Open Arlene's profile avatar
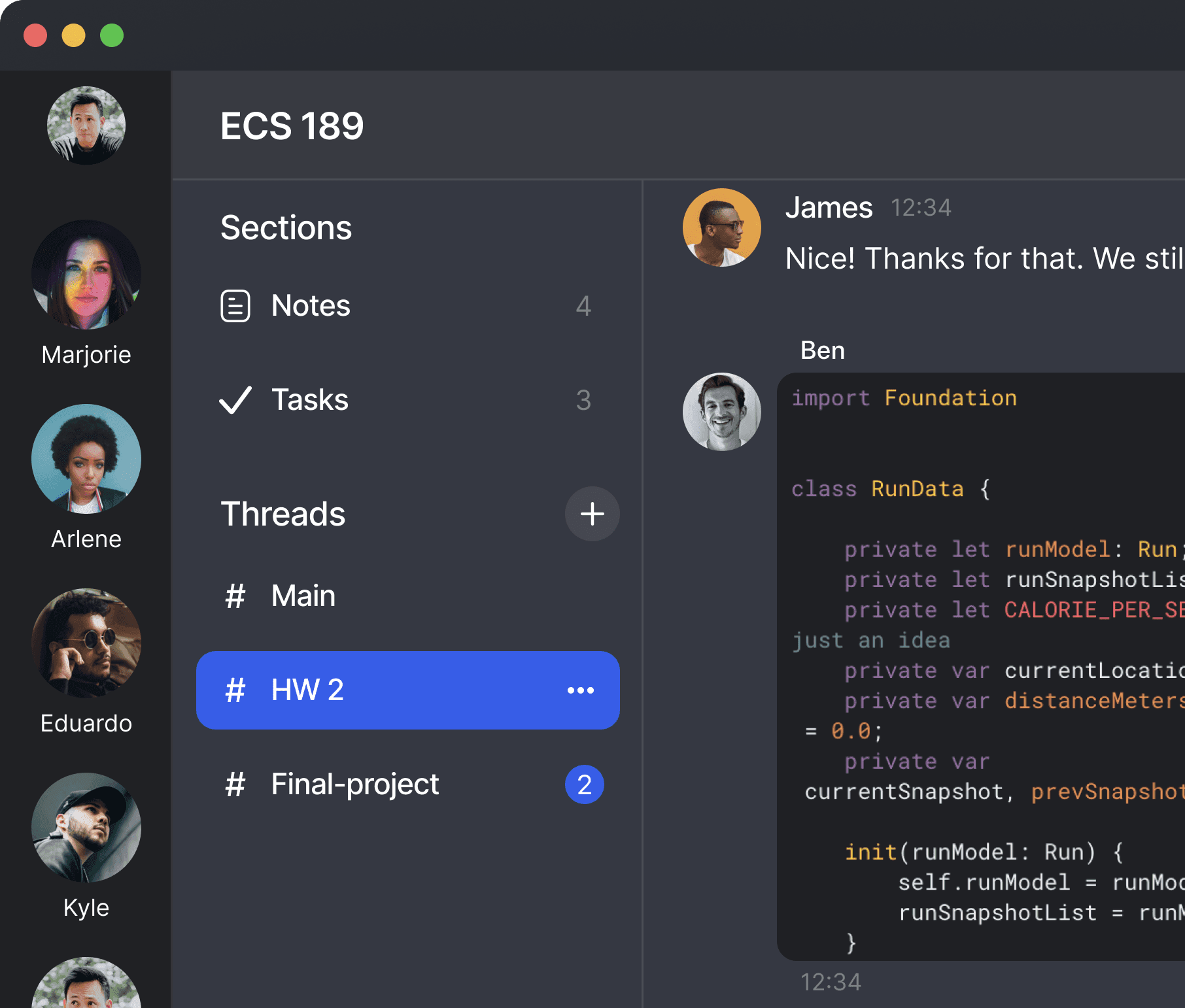Viewport: 1185px width, 1008px height. click(86, 459)
